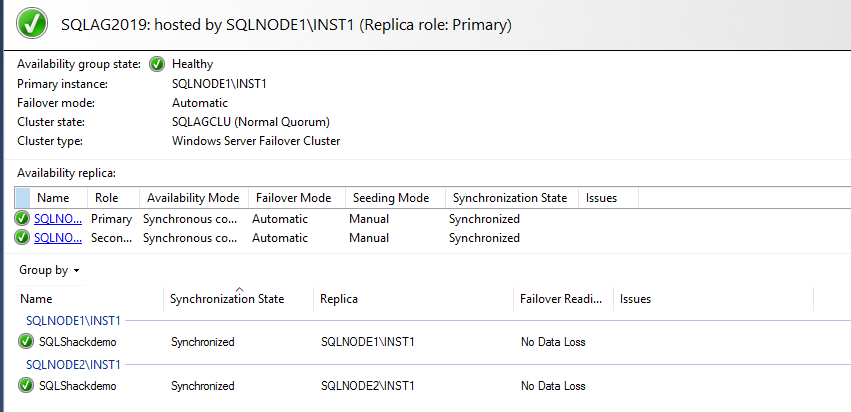
Task: Click the Availability Mode column header
Action: tap(193, 198)
